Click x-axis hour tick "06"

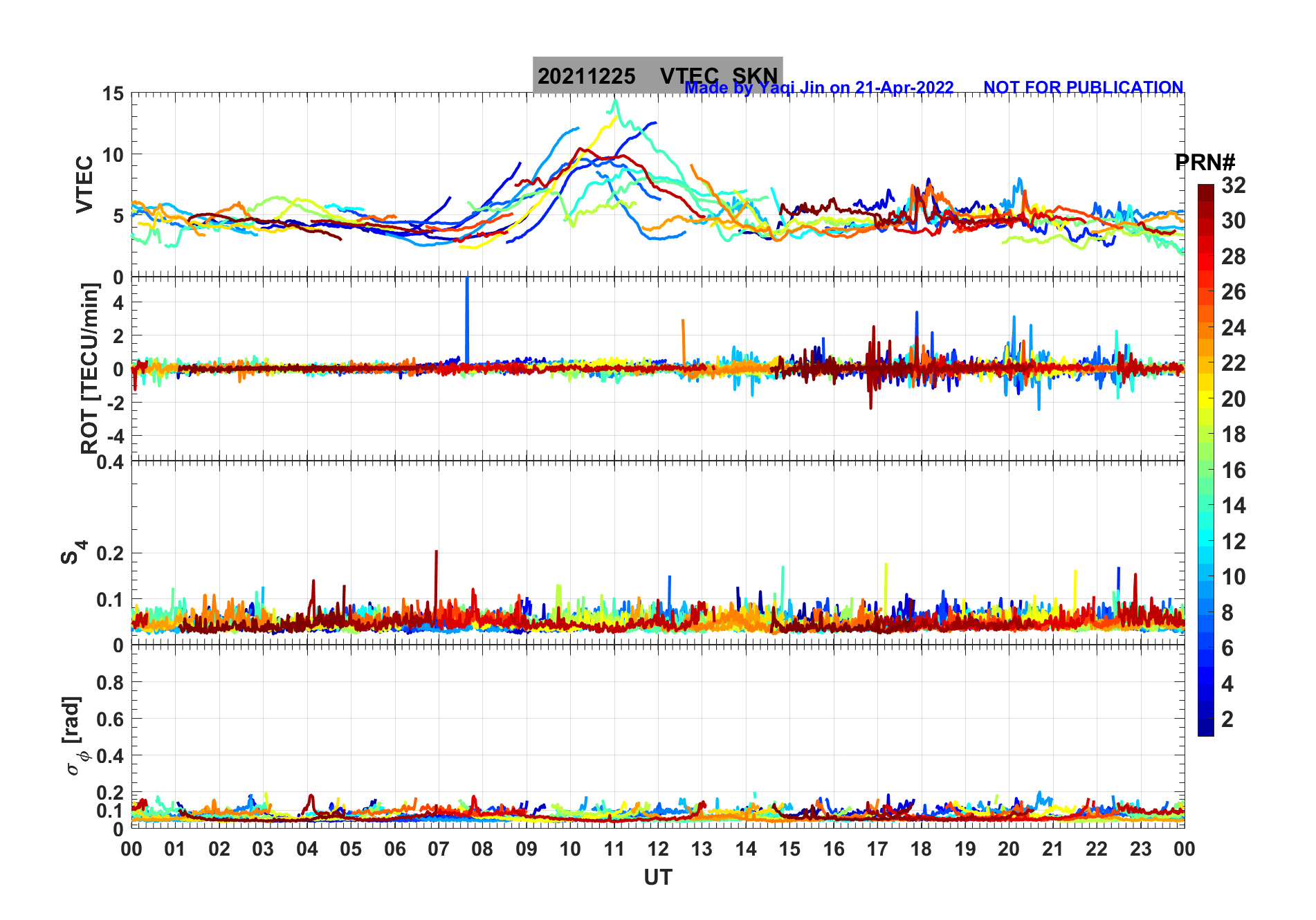click(x=394, y=849)
